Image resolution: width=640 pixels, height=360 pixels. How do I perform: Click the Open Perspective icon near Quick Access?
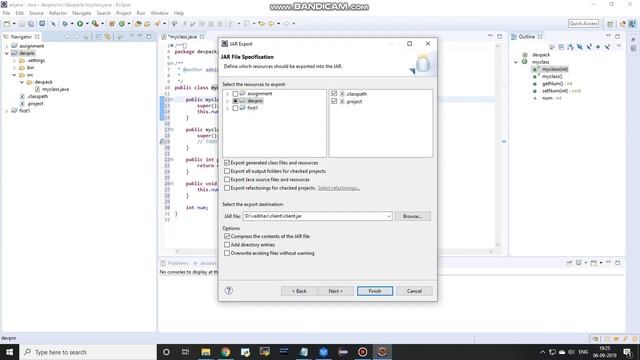point(610,24)
